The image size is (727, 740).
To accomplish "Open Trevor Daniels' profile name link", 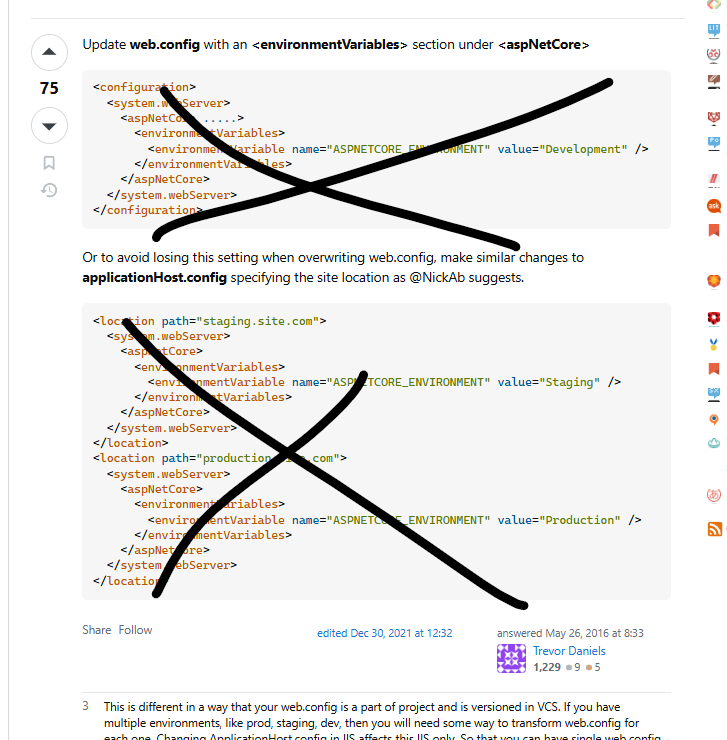I will click(x=569, y=651).
